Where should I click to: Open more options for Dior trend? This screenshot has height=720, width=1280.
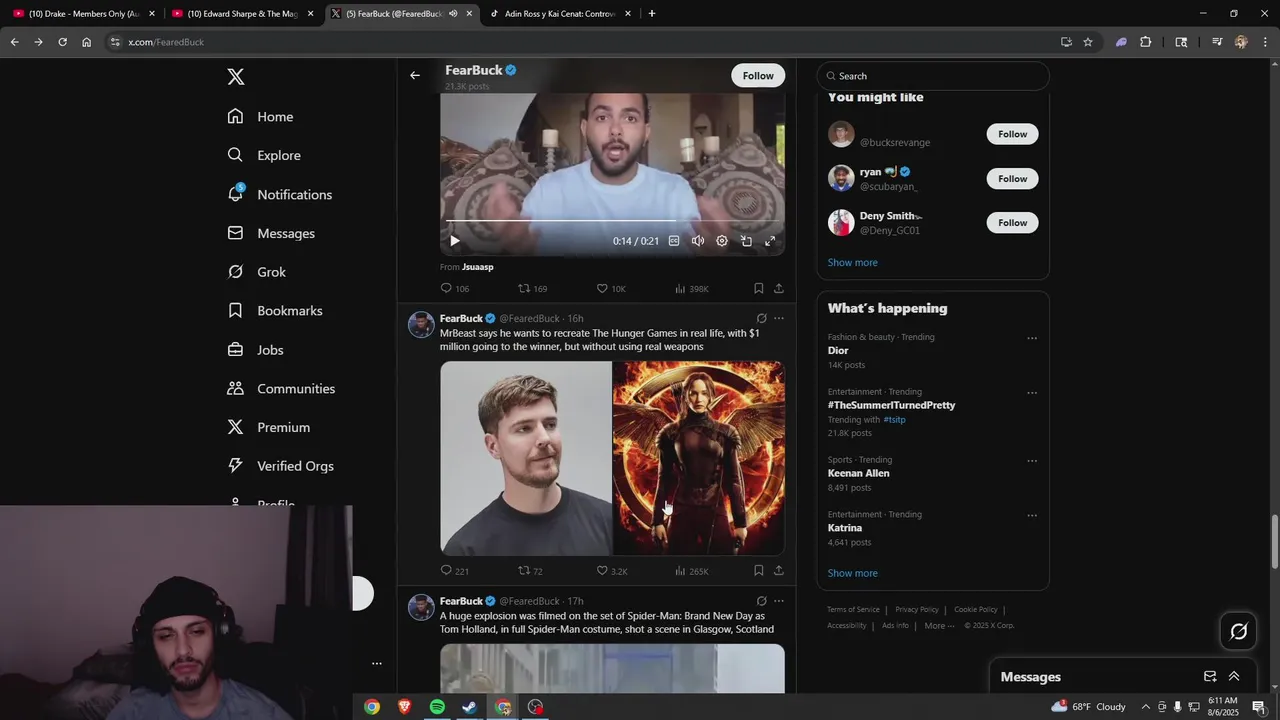tap(1032, 338)
